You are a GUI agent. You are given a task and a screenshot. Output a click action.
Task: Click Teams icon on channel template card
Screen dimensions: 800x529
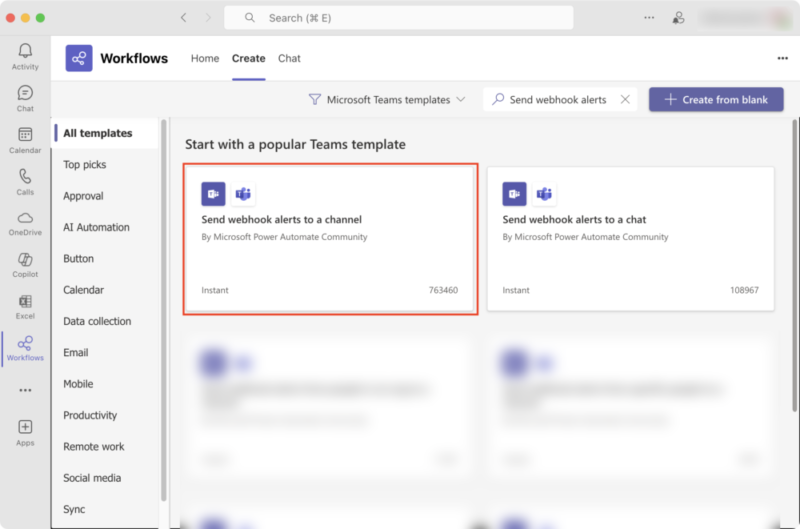click(x=243, y=194)
